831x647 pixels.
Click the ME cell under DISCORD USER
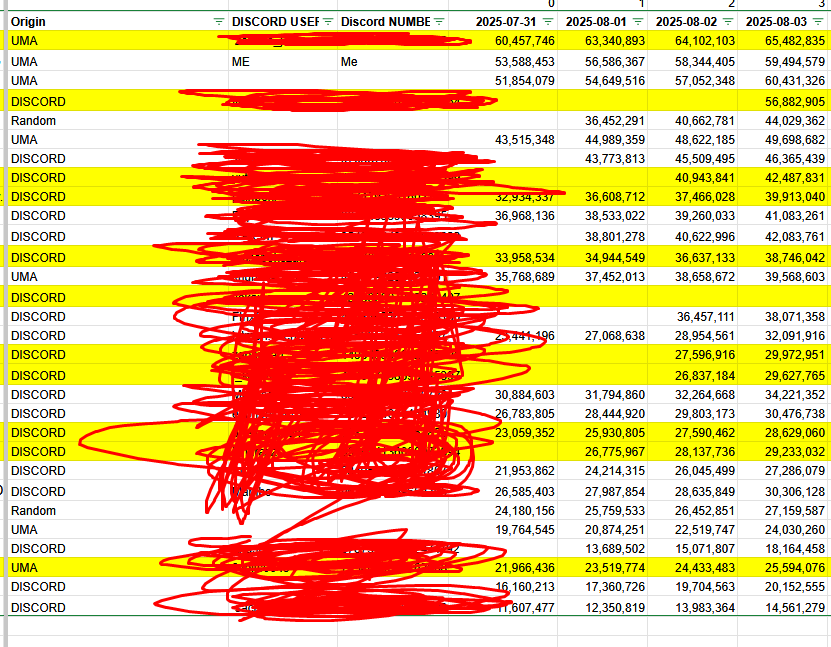pos(283,61)
